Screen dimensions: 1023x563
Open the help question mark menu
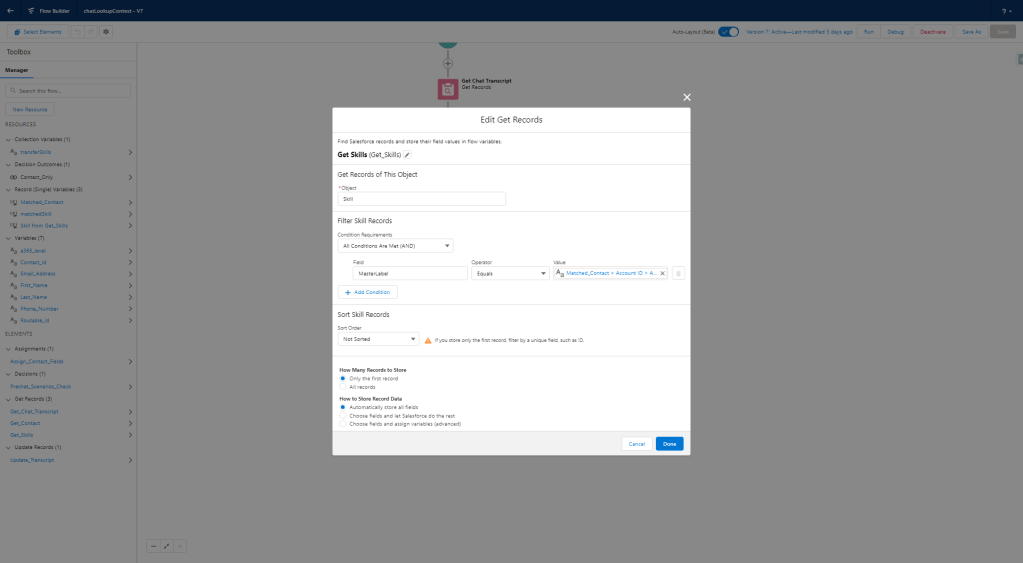(x=1004, y=10)
